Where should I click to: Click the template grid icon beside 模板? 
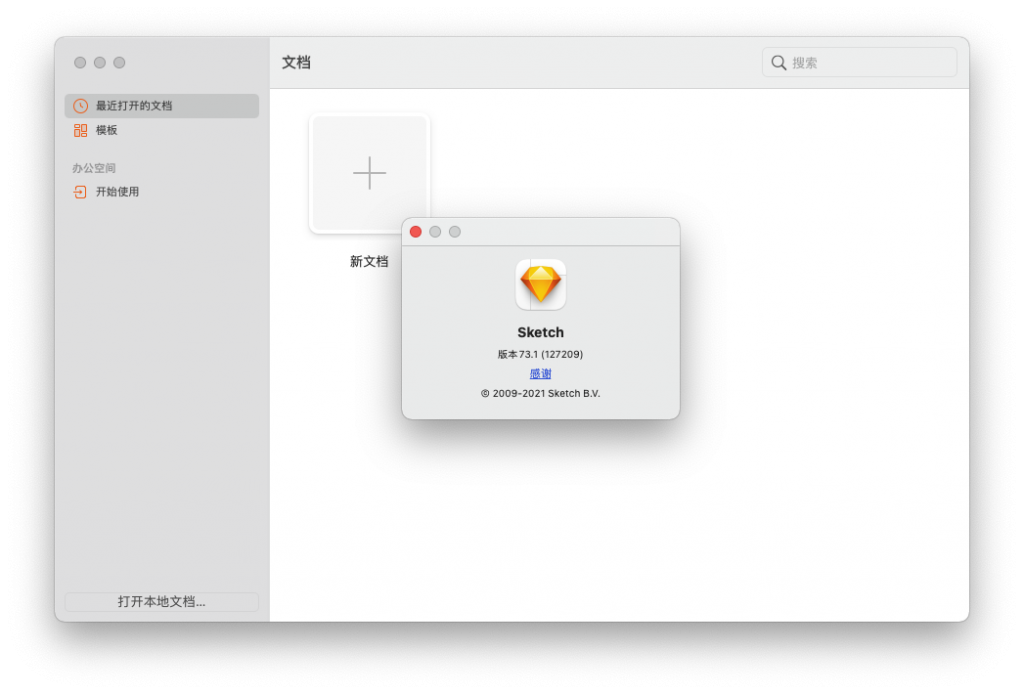80,131
